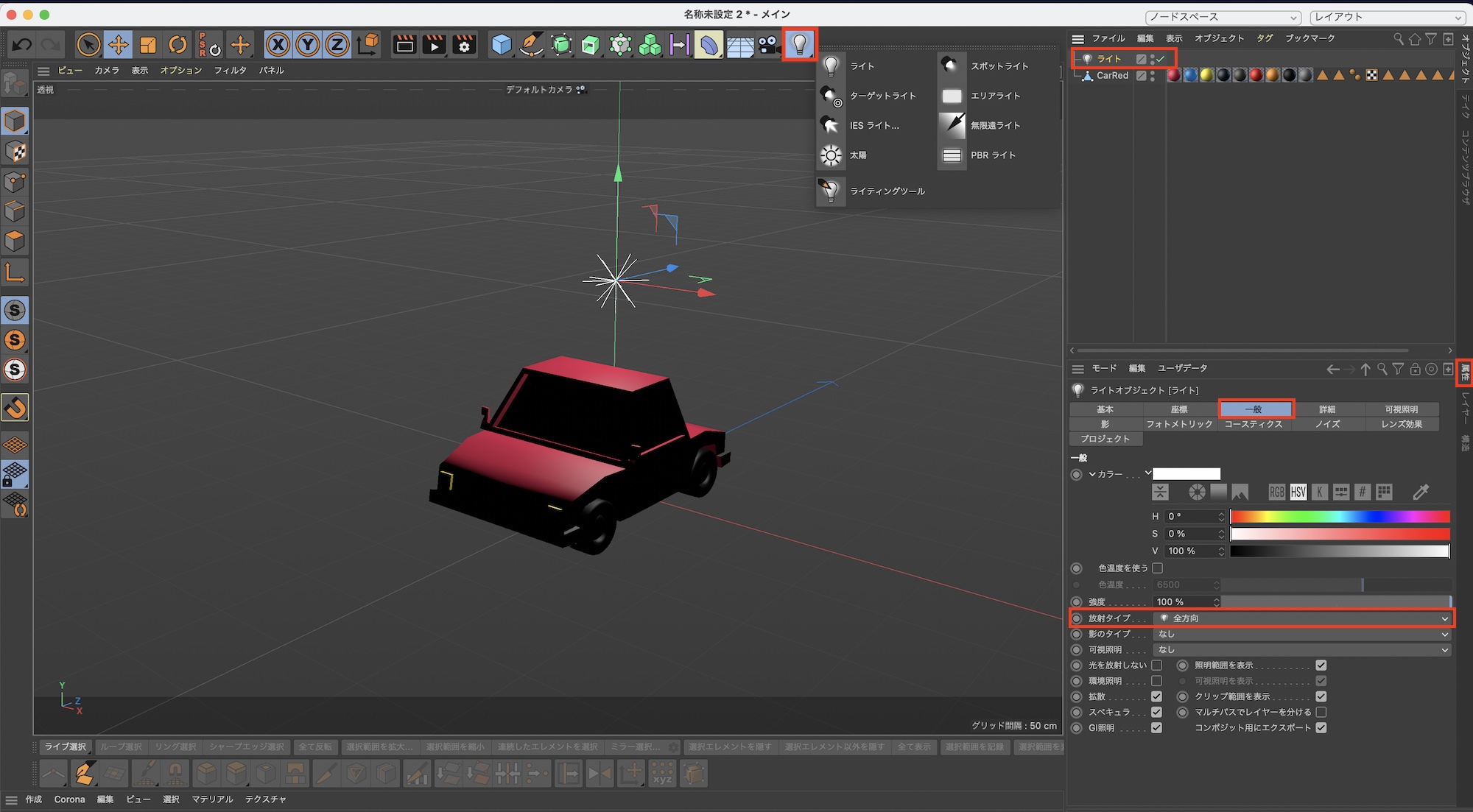Image resolution: width=1473 pixels, height=812 pixels.
Task: Pick the eyedropper color picker icon
Action: point(1421,492)
